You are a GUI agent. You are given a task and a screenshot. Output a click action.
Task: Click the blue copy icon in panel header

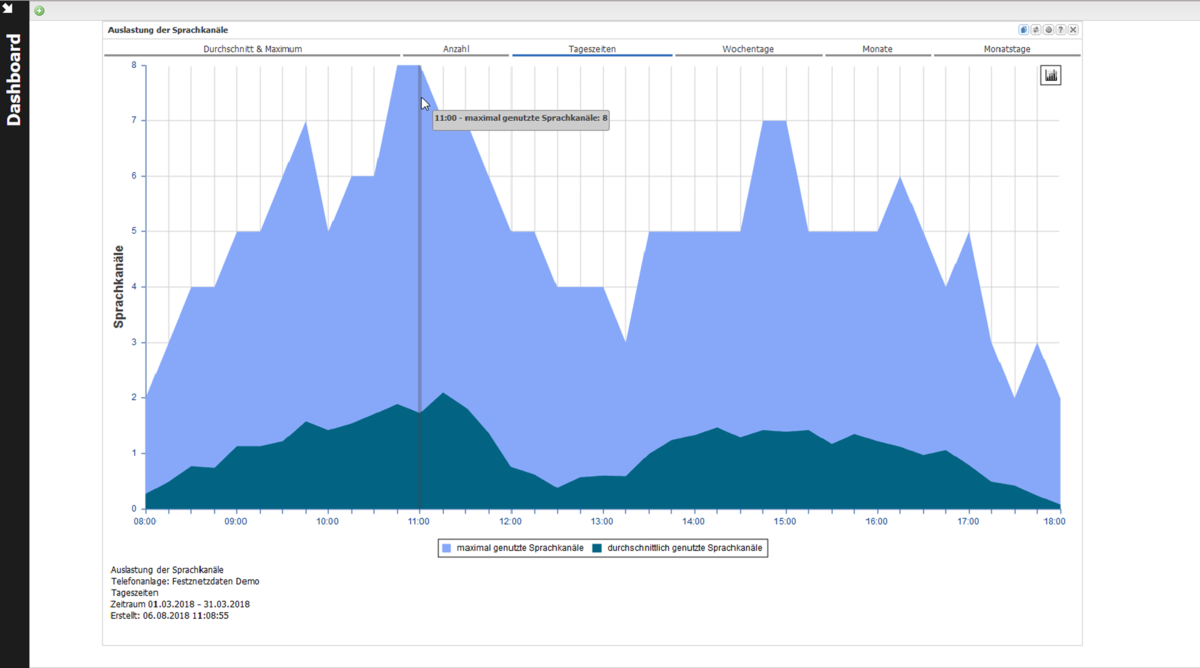pos(1024,30)
